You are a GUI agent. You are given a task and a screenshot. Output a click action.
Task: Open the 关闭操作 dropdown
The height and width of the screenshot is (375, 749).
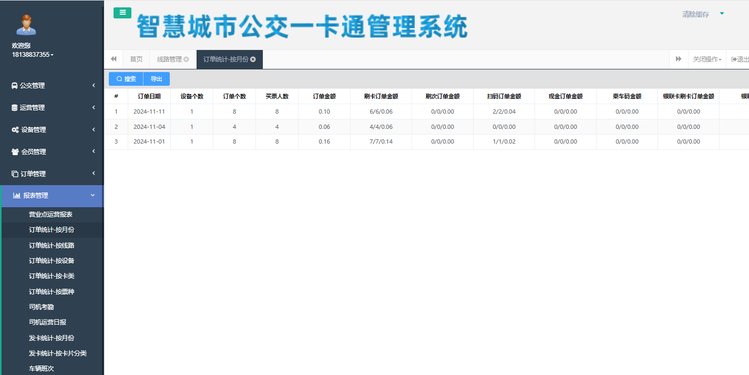[x=707, y=59]
